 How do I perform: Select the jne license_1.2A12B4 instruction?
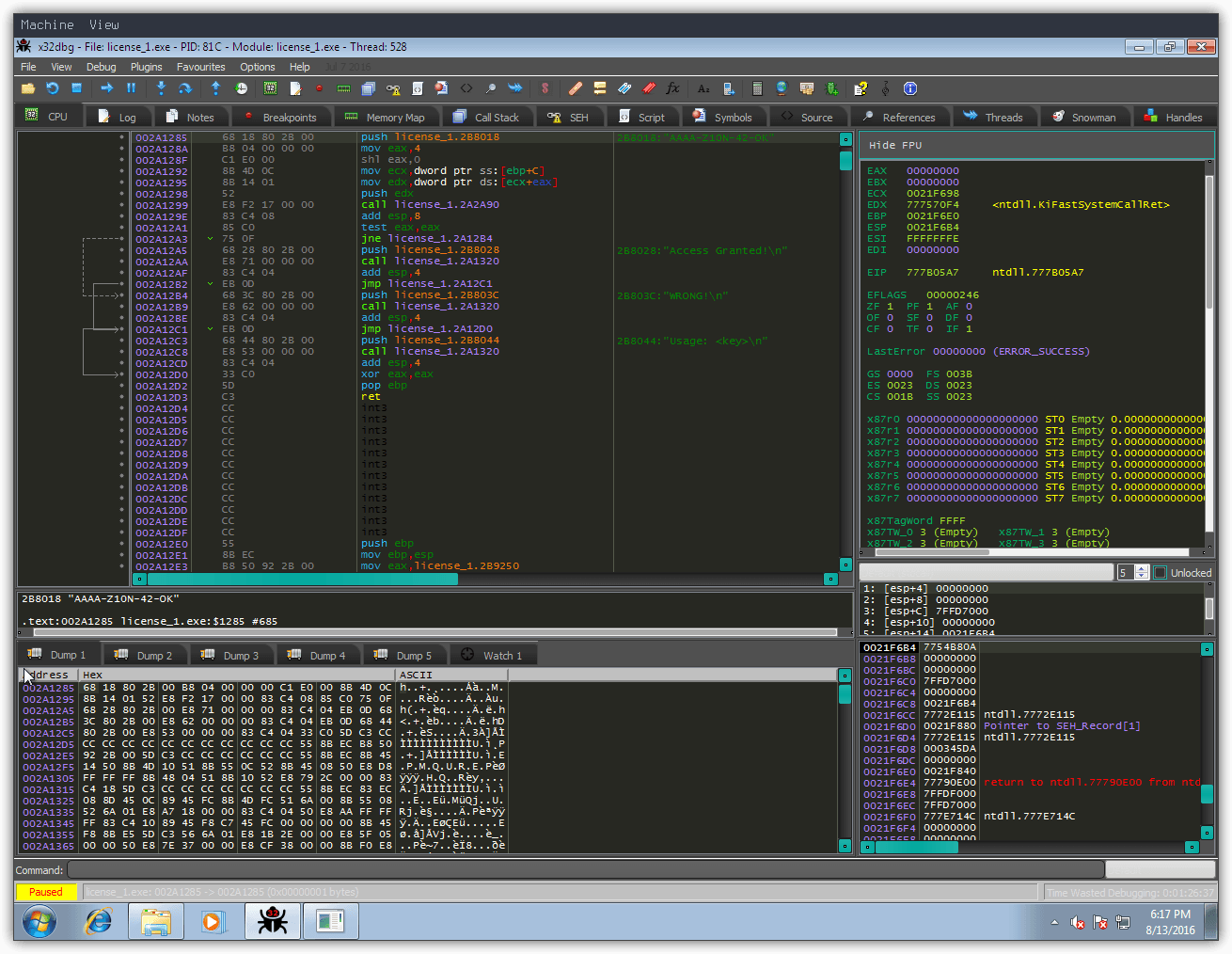tap(427, 239)
